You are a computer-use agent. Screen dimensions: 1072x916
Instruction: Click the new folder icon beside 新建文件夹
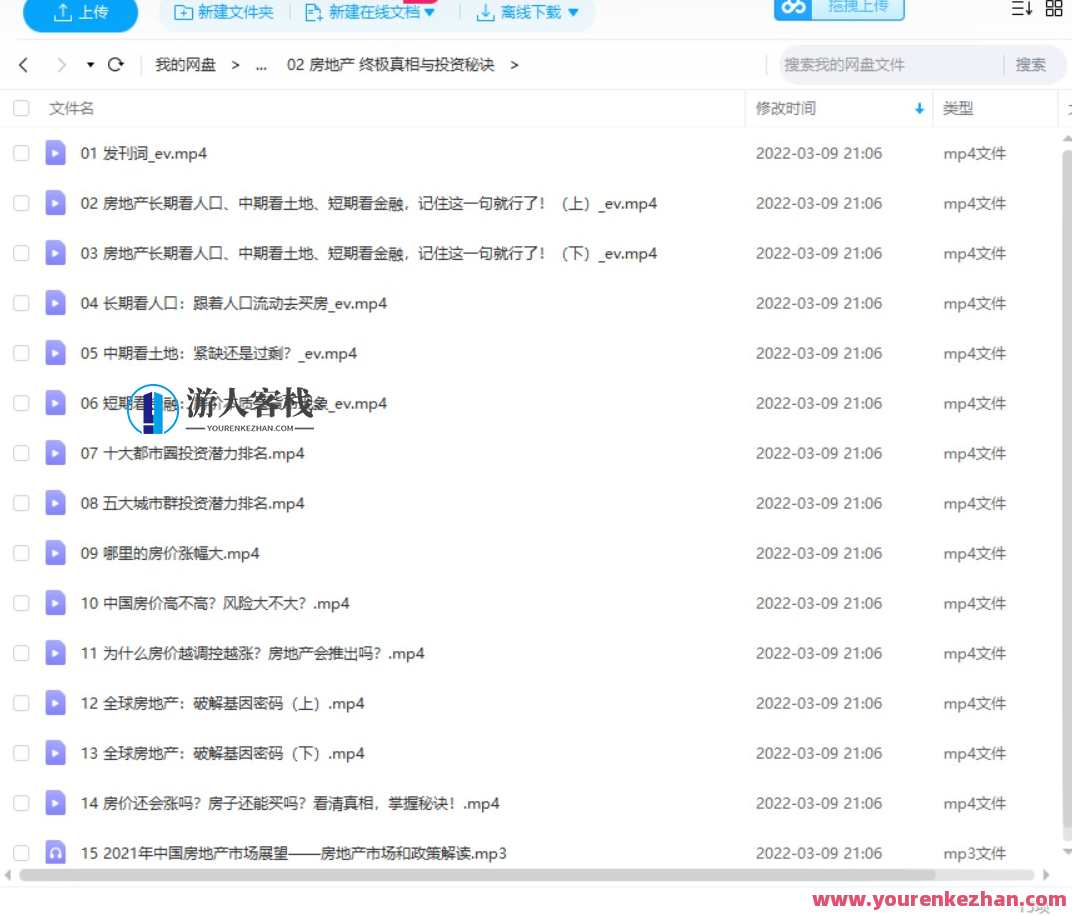pyautogui.click(x=183, y=13)
